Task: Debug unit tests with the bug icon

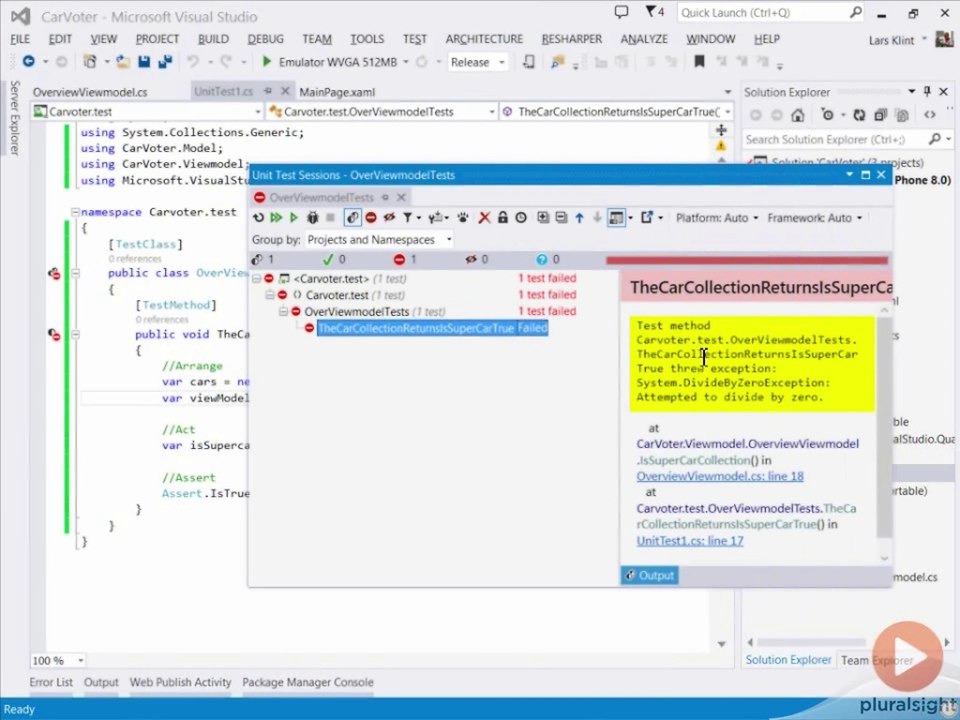Action: click(312, 217)
